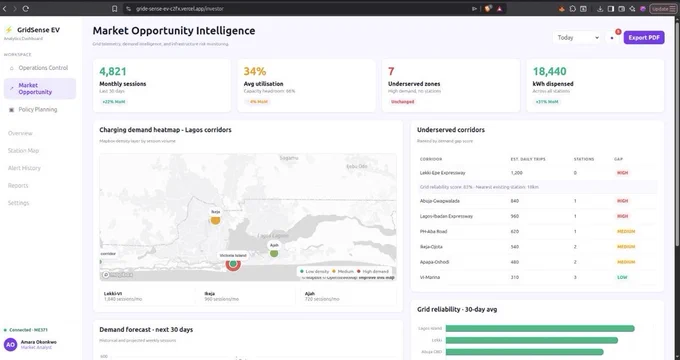Click the 34% Avg utilisation card

[306, 85]
